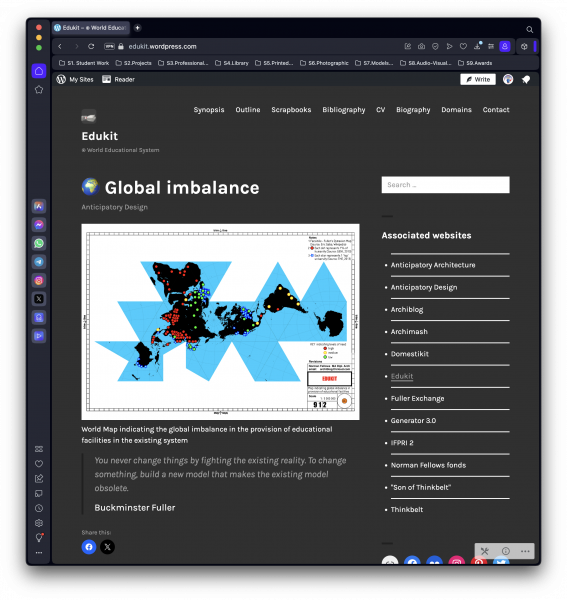Open Messenger in the sidebar

(x=39, y=225)
